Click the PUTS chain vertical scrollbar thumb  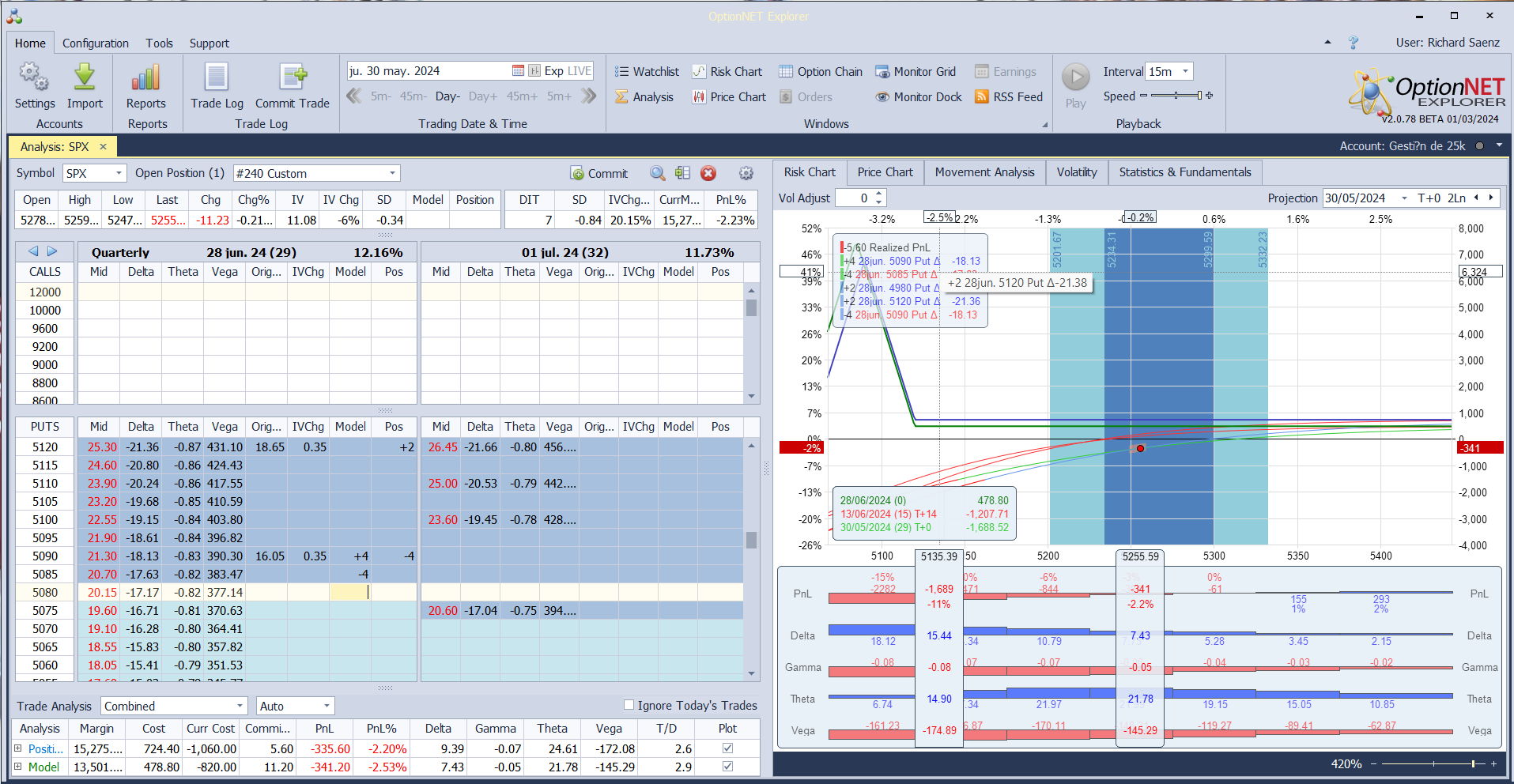(x=751, y=540)
